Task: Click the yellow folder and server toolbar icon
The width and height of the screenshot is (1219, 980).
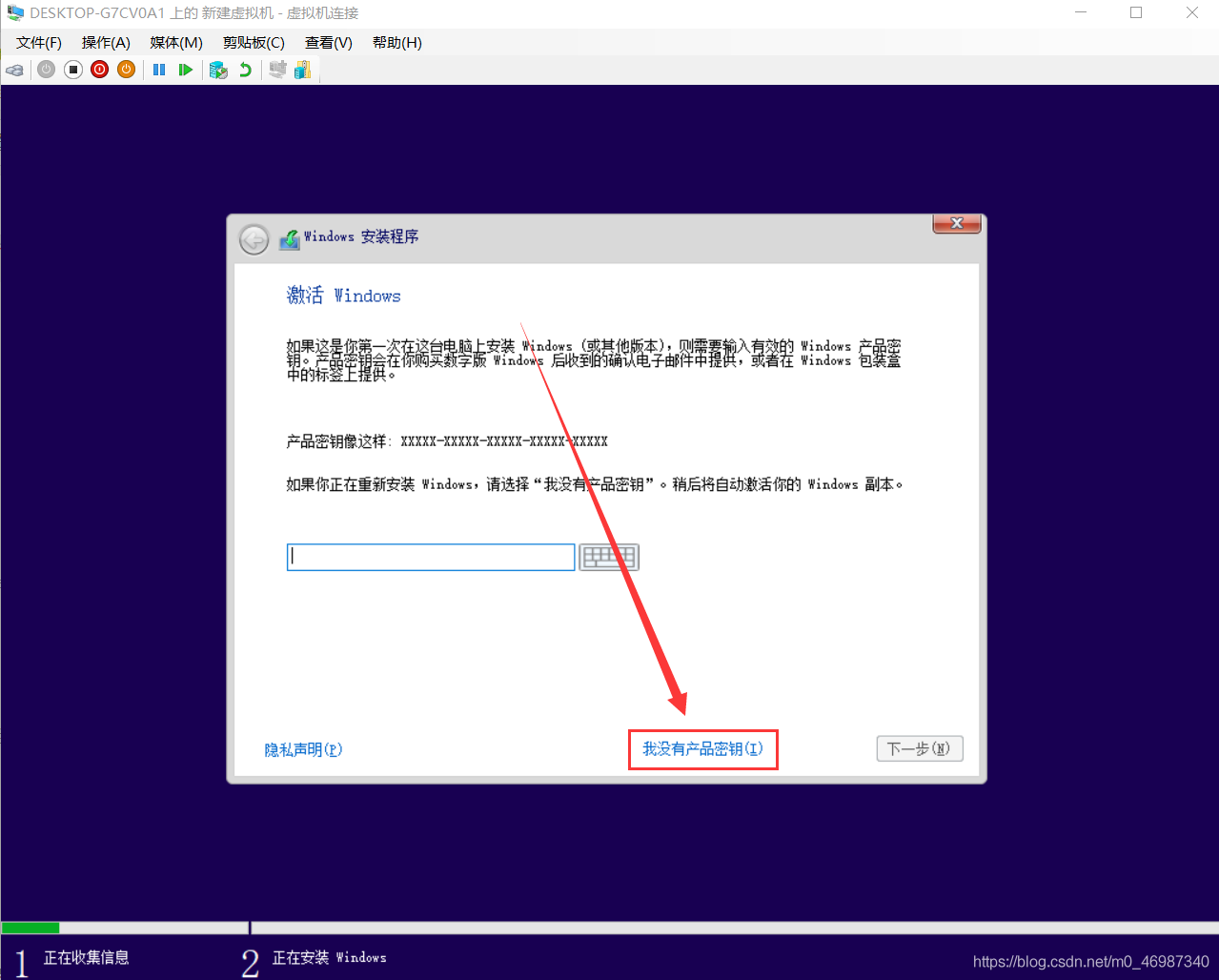Action: pyautogui.click(x=303, y=70)
